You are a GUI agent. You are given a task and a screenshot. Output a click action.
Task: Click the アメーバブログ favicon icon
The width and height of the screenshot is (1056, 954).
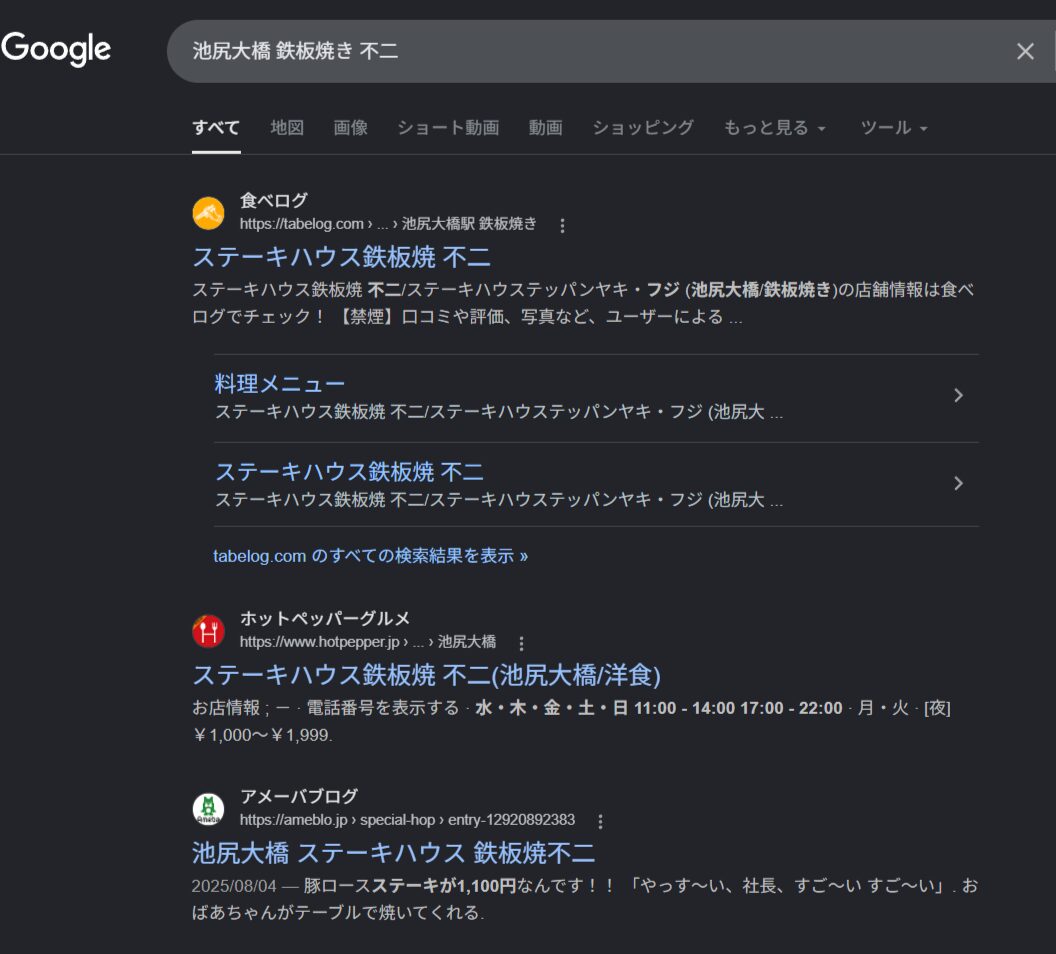tap(208, 809)
